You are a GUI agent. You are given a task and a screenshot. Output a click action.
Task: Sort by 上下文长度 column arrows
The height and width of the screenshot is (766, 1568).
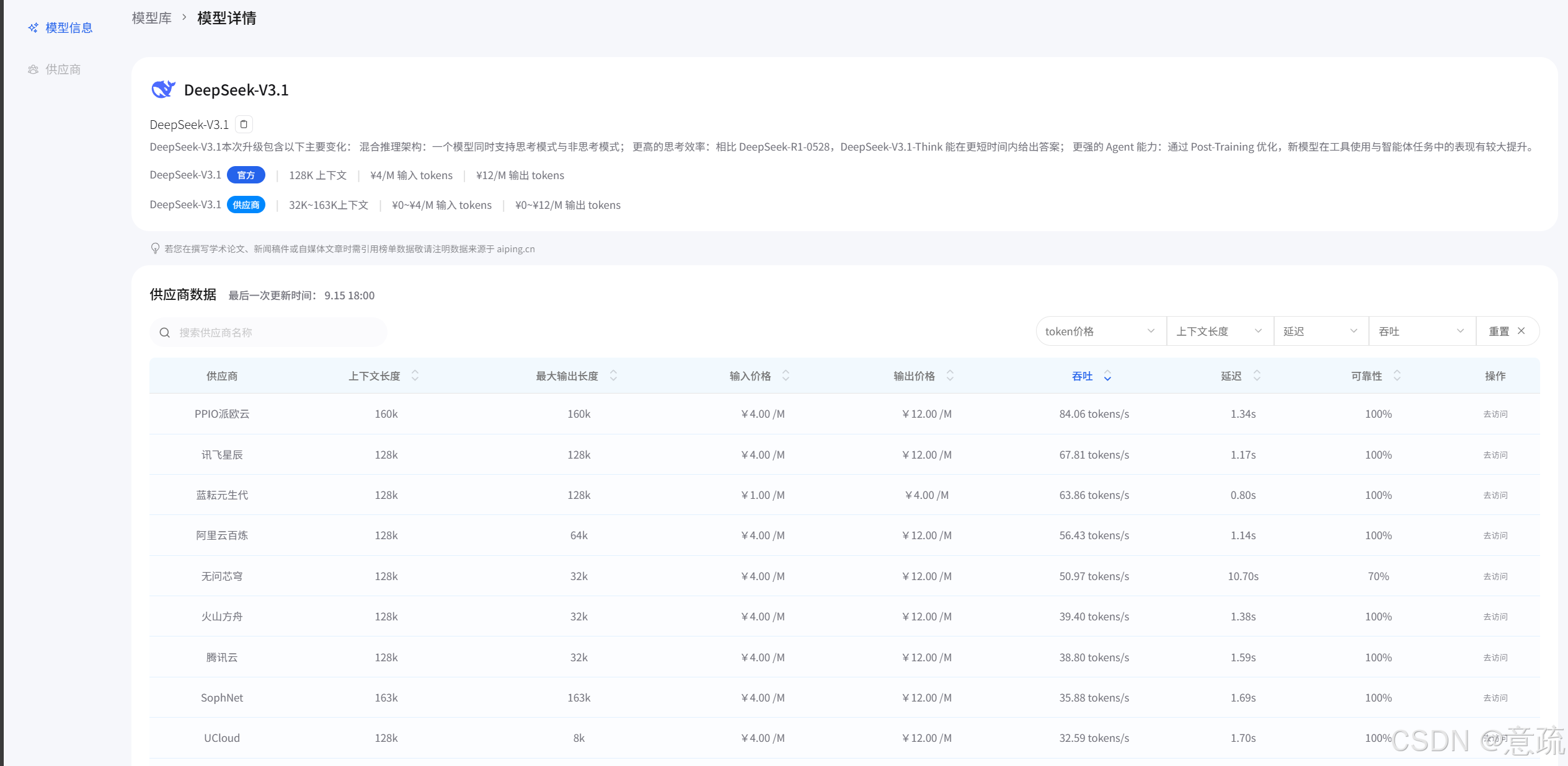click(415, 376)
